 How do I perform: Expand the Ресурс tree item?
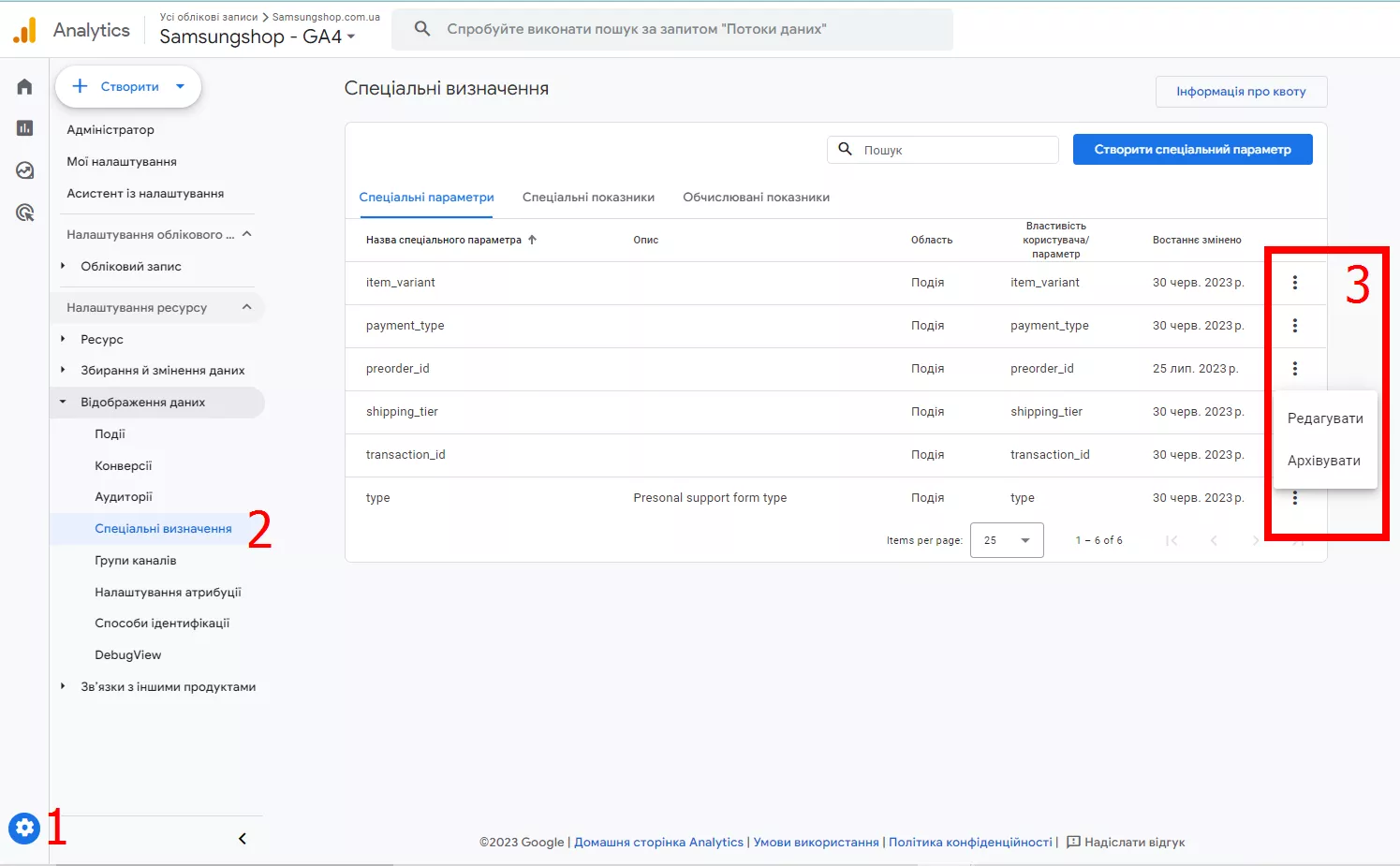pyautogui.click(x=63, y=339)
